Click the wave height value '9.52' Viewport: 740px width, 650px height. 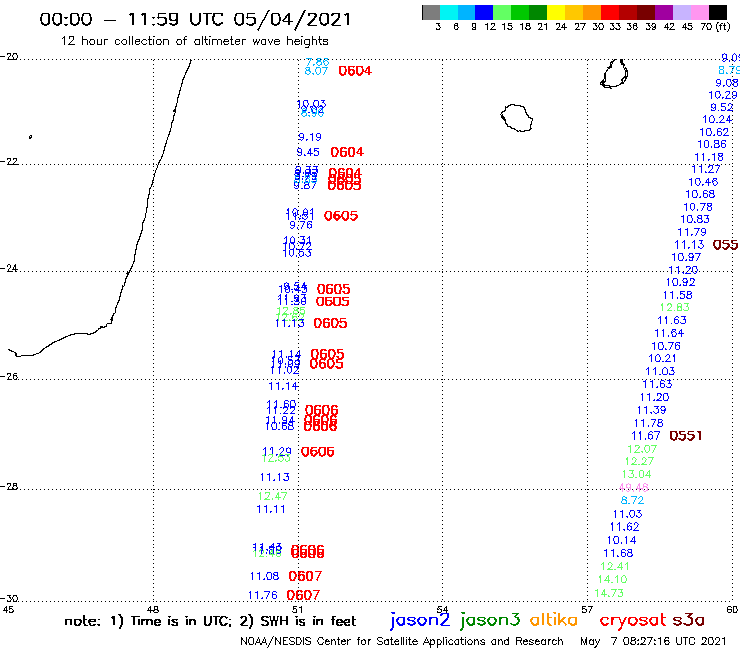click(x=722, y=107)
